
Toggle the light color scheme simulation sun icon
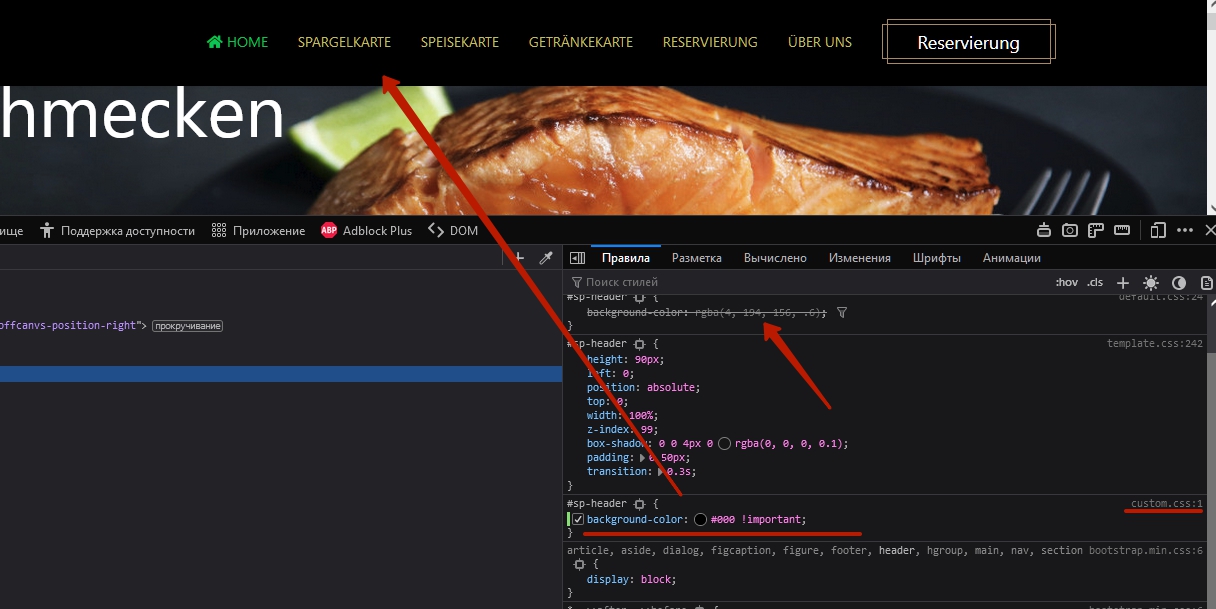pos(1151,283)
